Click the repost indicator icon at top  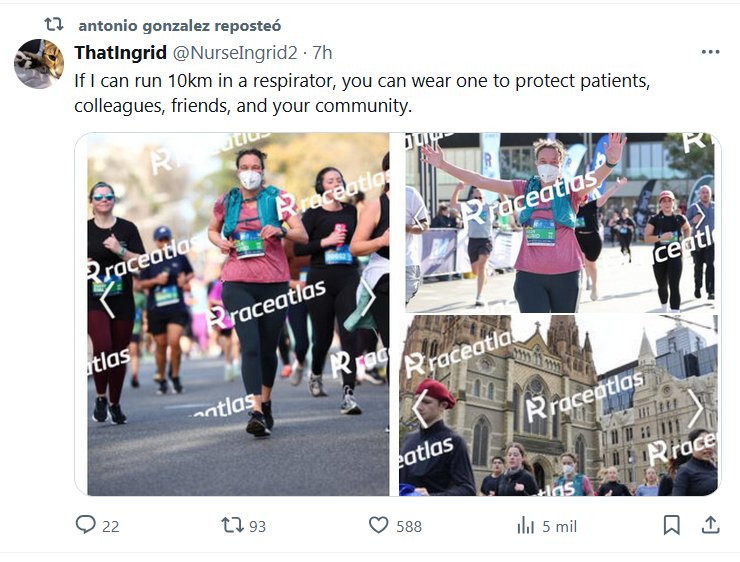(54, 24)
